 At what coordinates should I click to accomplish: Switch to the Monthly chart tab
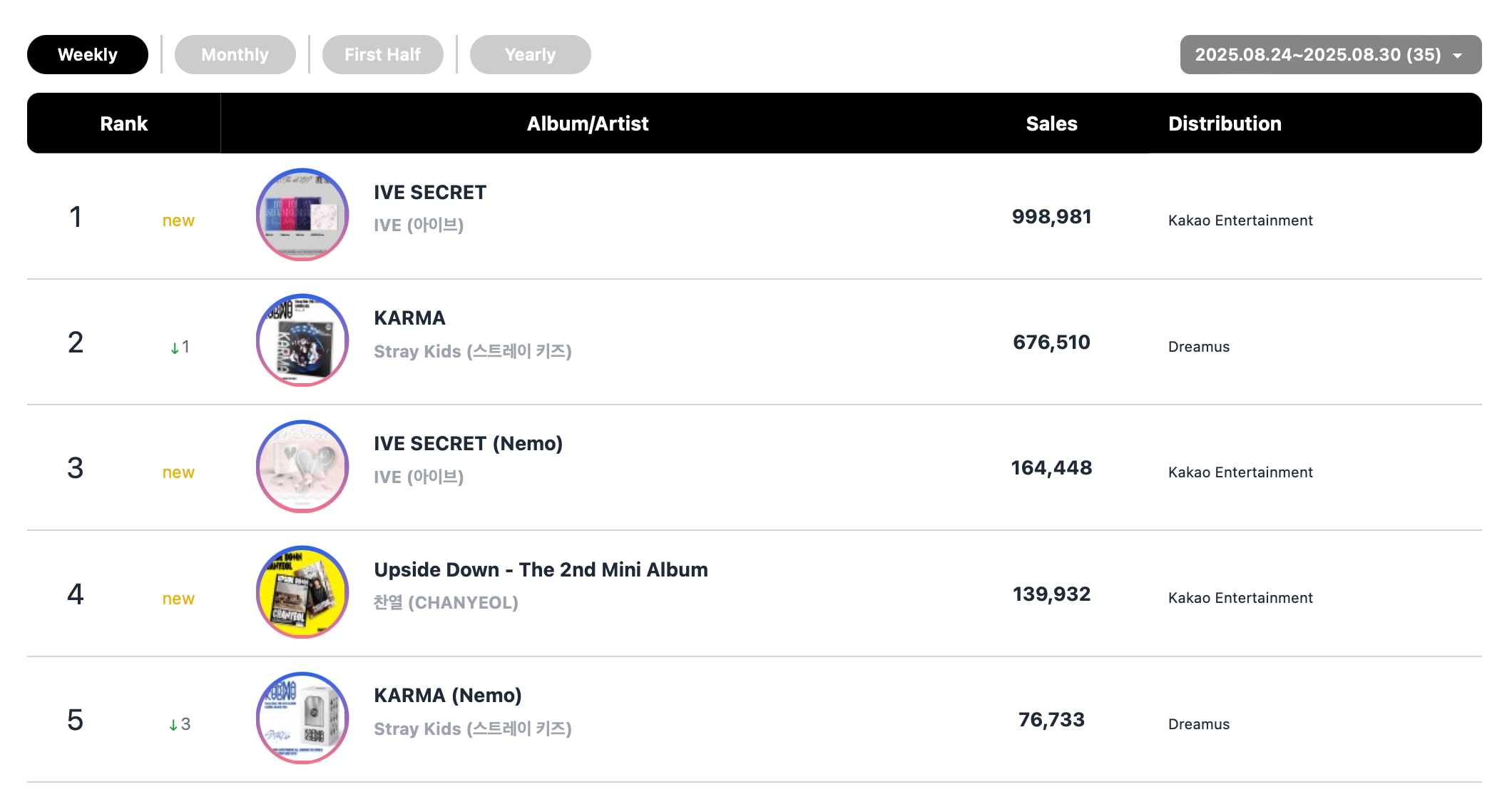[235, 55]
